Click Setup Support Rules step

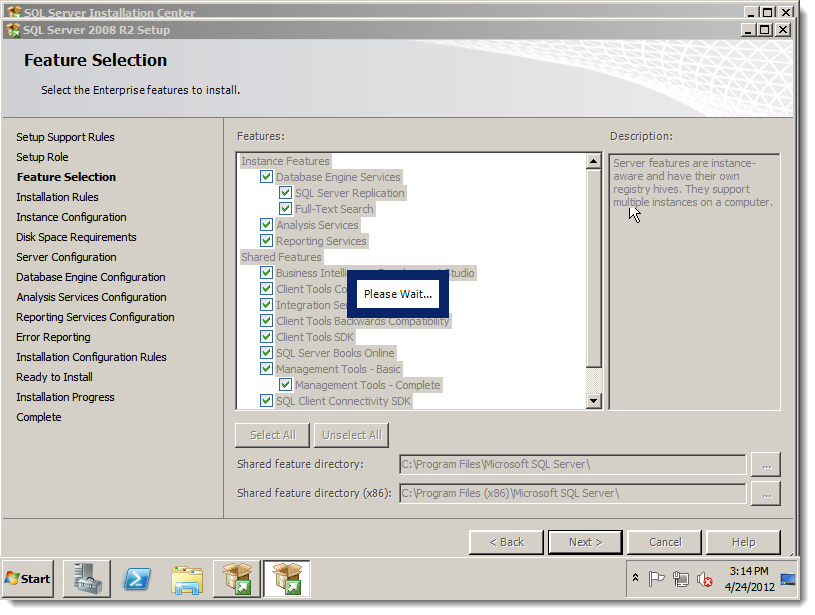pyautogui.click(x=65, y=137)
